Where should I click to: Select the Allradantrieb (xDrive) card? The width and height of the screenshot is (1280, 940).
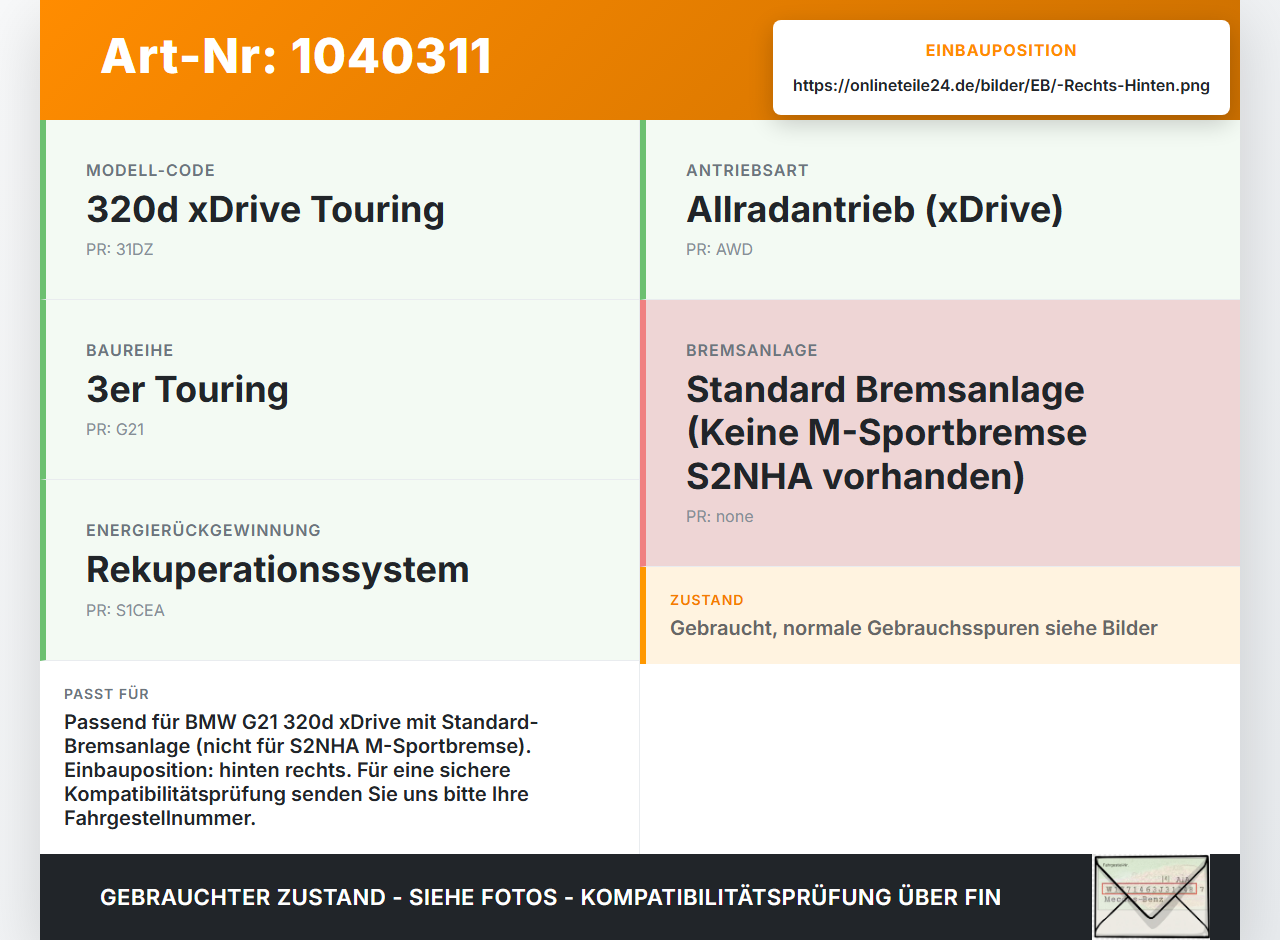click(x=940, y=210)
